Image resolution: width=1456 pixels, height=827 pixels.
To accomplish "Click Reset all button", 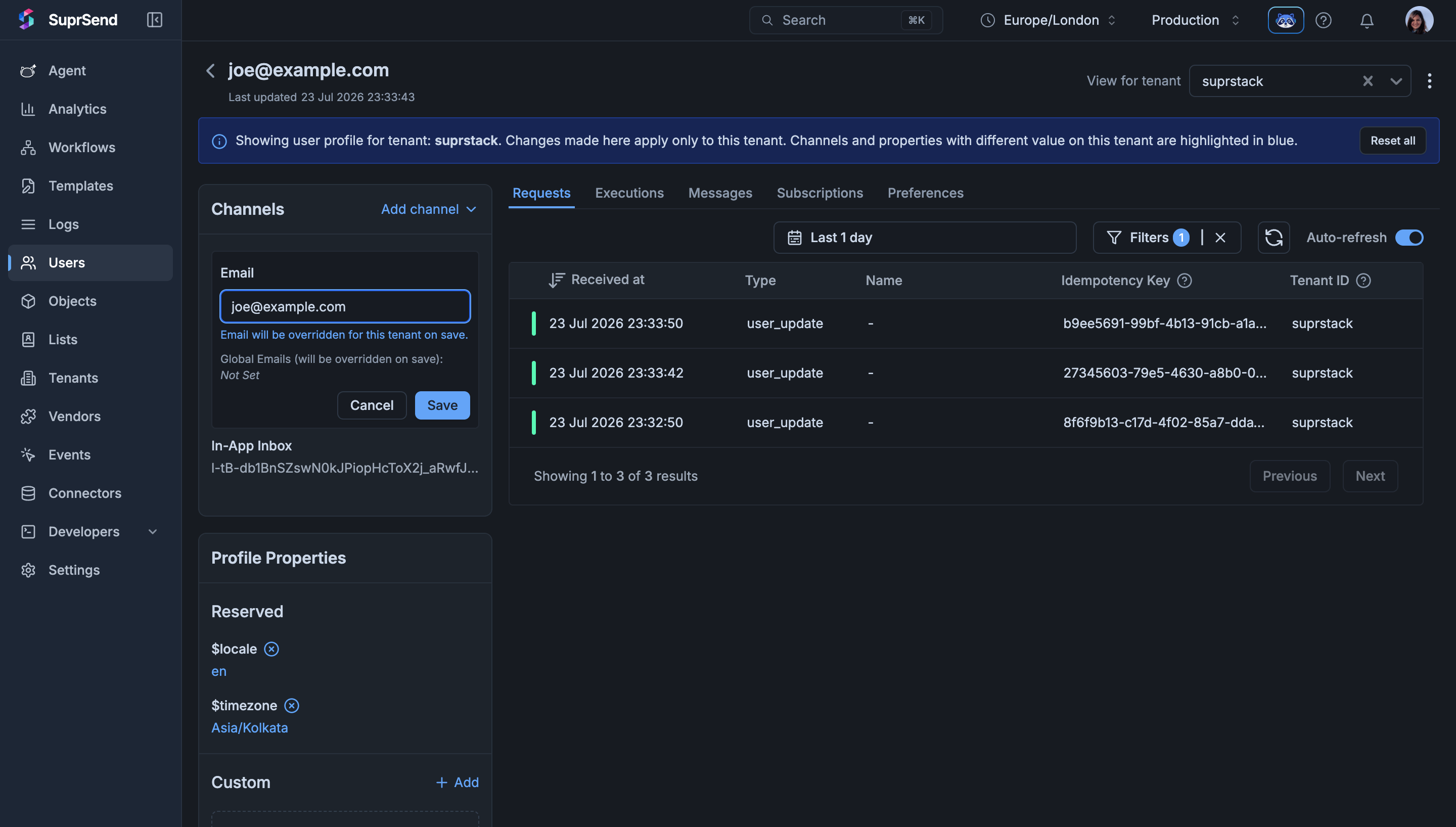I will (1392, 141).
